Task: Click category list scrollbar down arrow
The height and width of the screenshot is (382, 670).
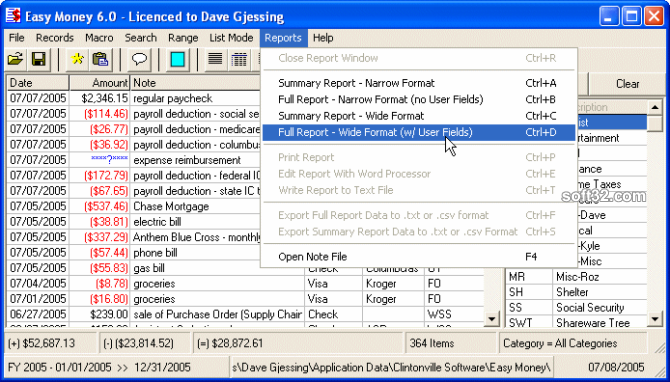Action: click(655, 318)
